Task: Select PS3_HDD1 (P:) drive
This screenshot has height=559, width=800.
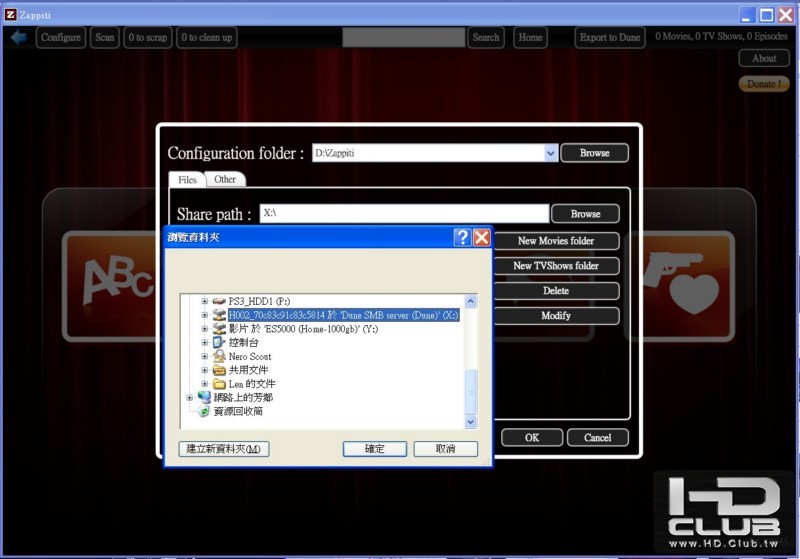Action: coord(259,301)
